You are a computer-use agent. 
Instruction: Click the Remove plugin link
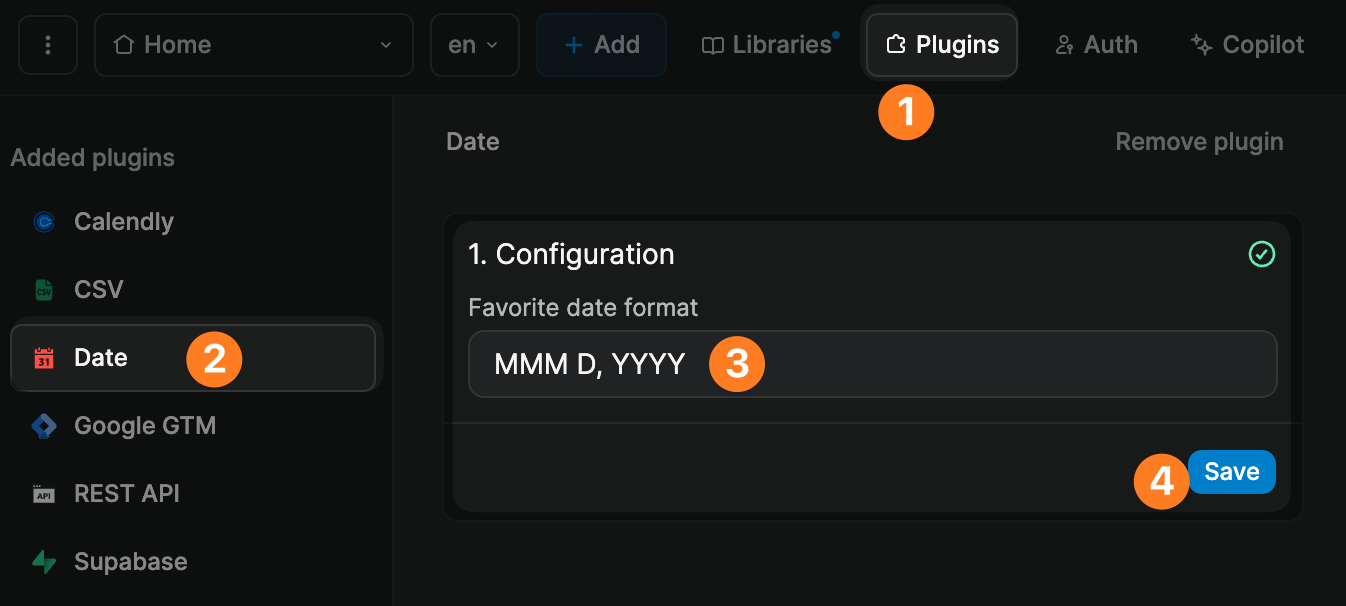pyautogui.click(x=1199, y=142)
